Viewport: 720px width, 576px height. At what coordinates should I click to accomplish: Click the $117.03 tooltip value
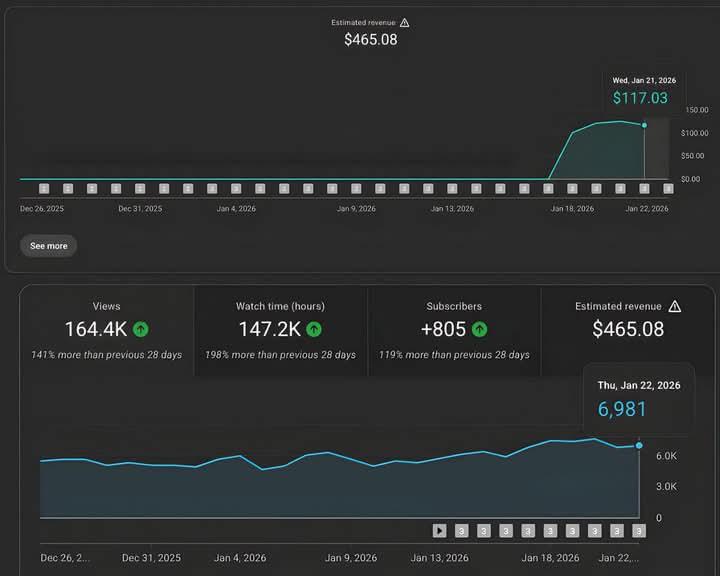640,98
